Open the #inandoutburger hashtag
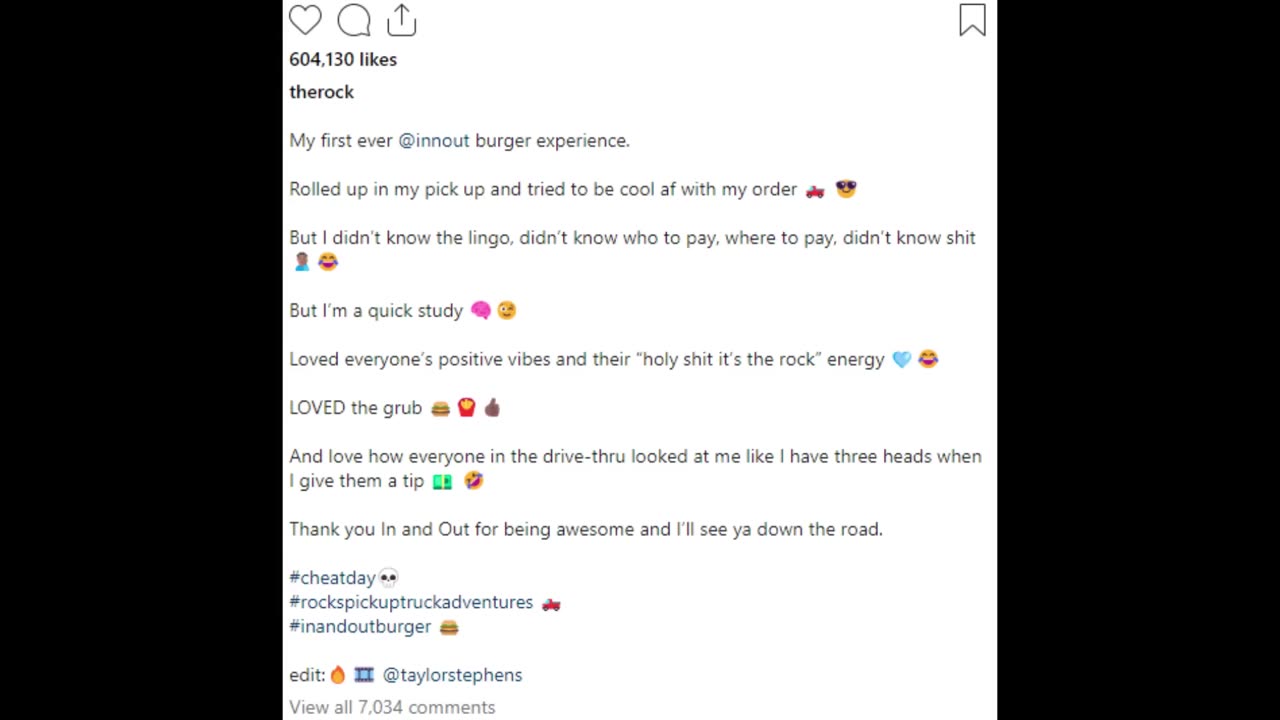 (x=360, y=627)
